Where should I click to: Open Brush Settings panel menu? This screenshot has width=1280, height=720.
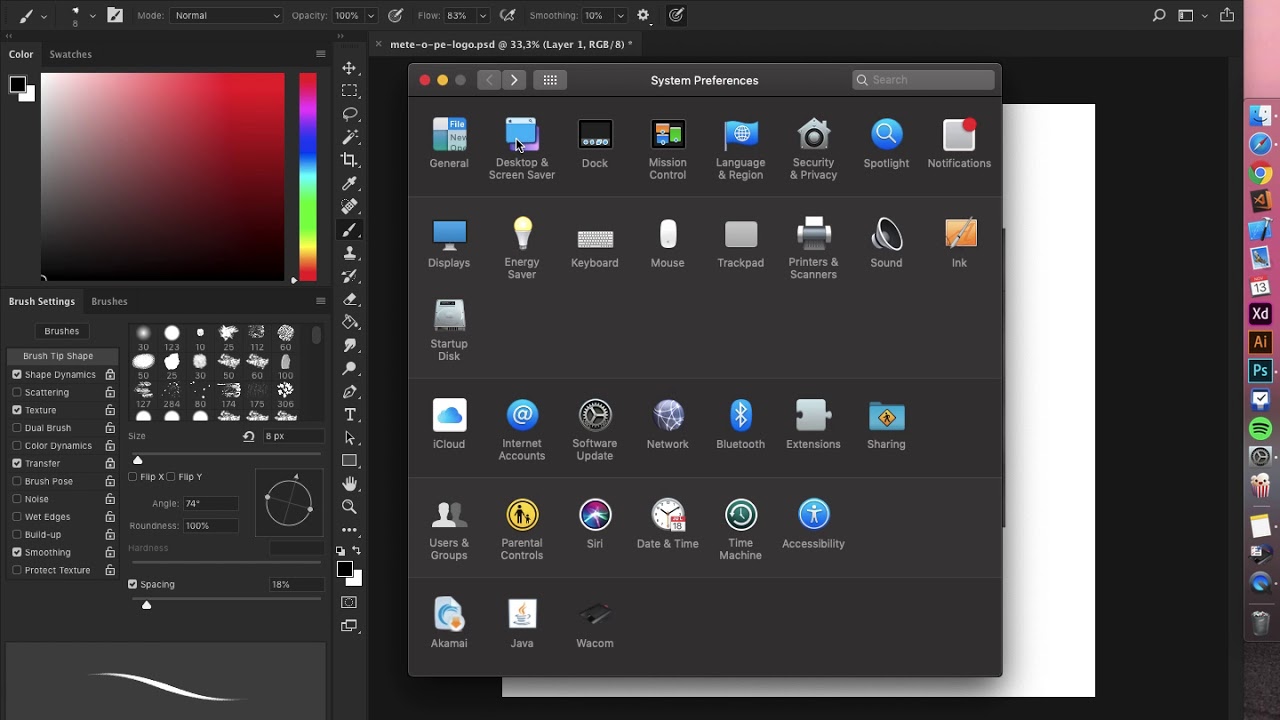tap(321, 301)
